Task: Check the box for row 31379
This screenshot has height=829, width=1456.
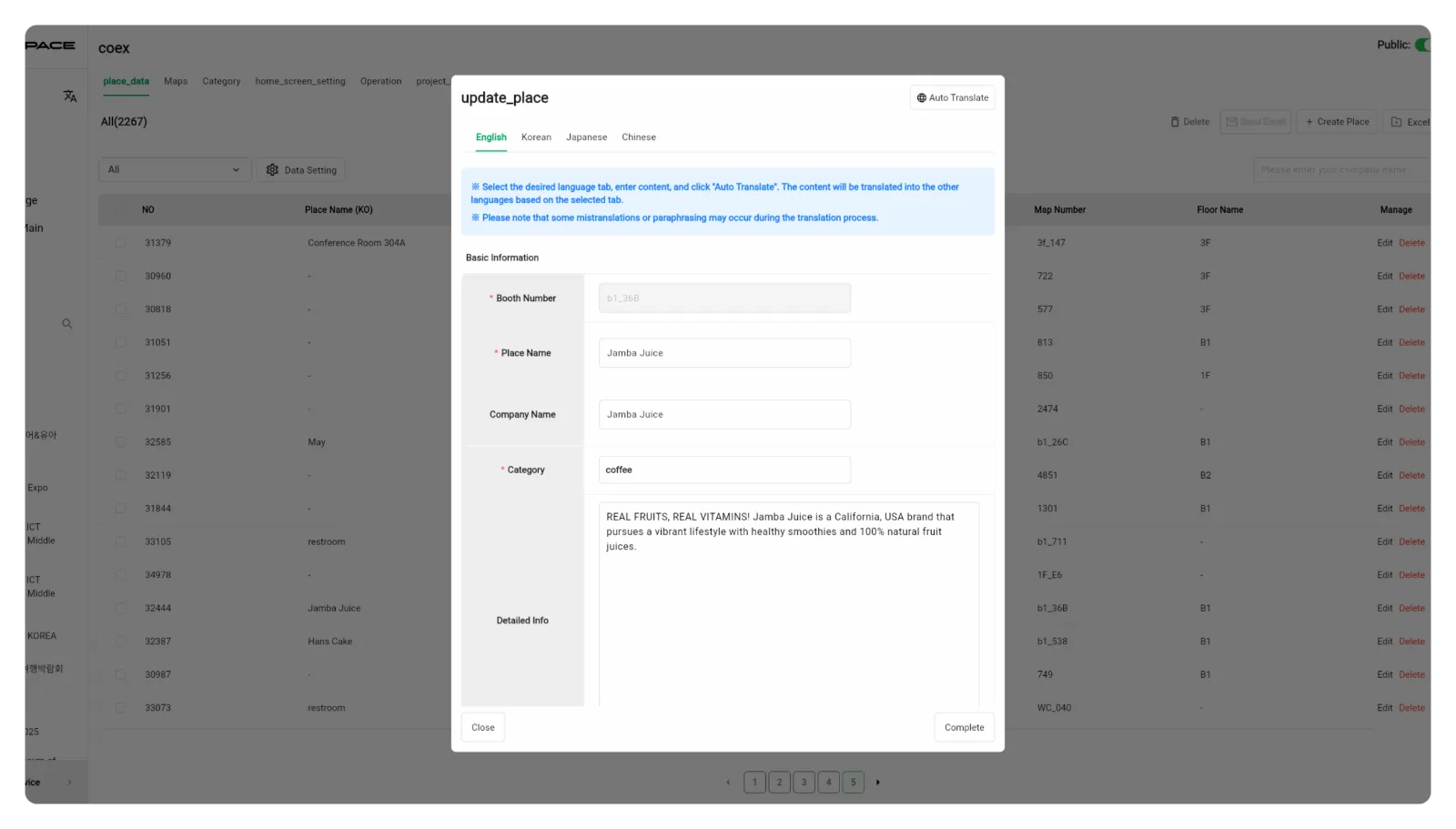Action: [x=121, y=243]
